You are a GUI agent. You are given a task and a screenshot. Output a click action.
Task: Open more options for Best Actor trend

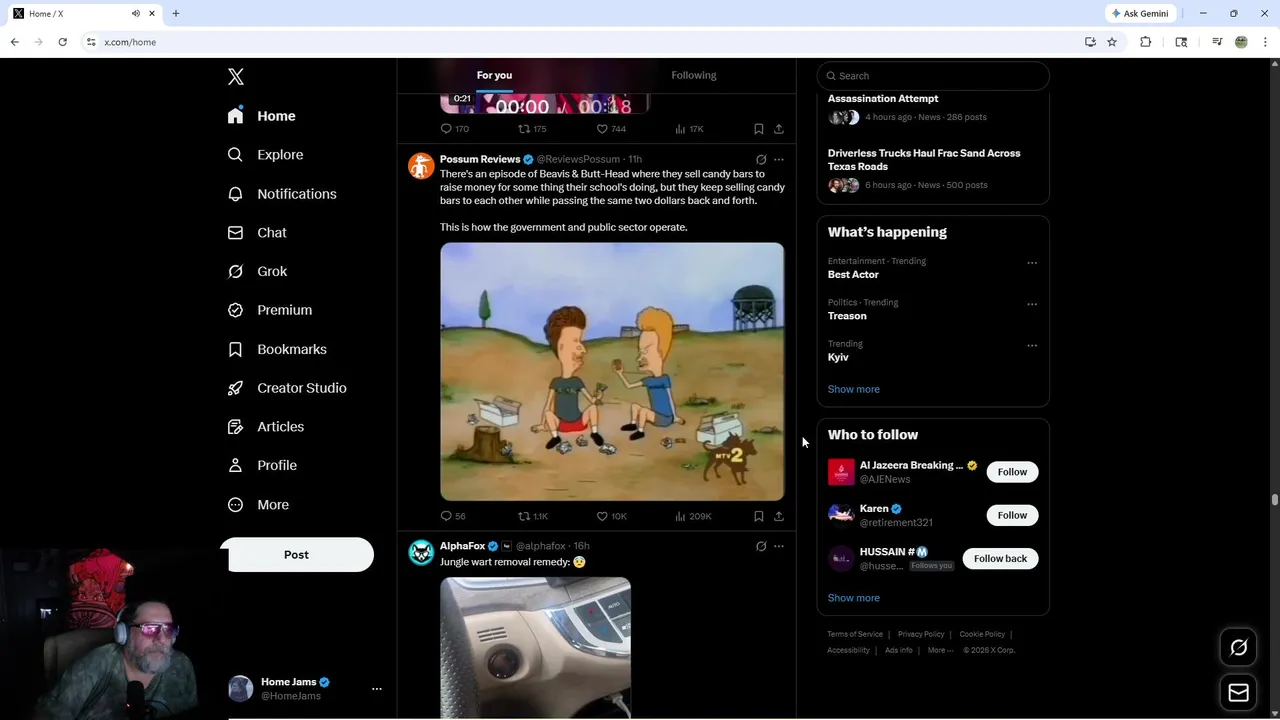coord(1032,263)
